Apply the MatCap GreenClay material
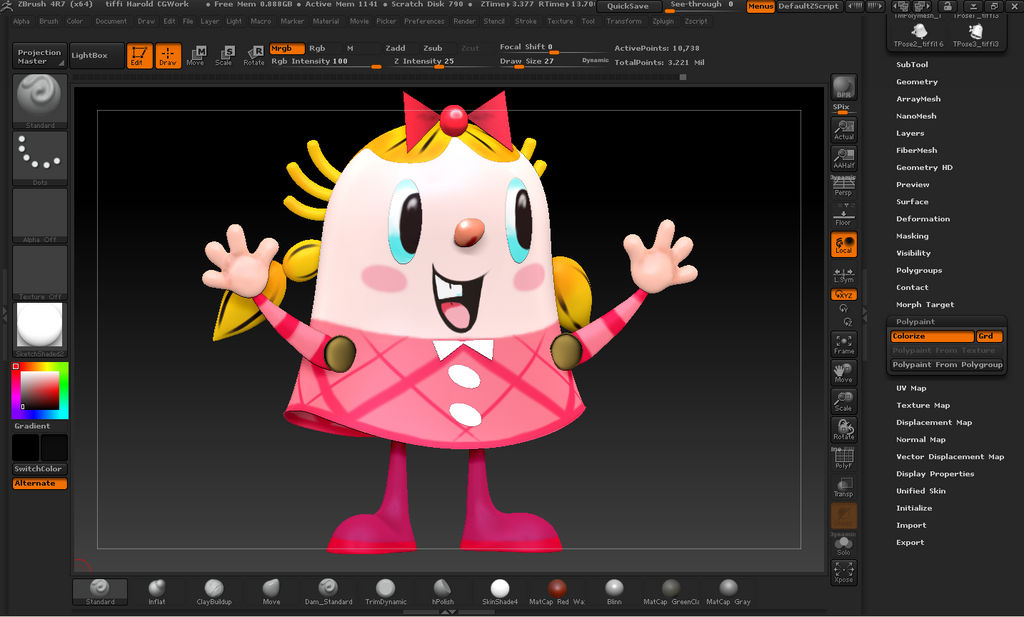 coord(671,592)
